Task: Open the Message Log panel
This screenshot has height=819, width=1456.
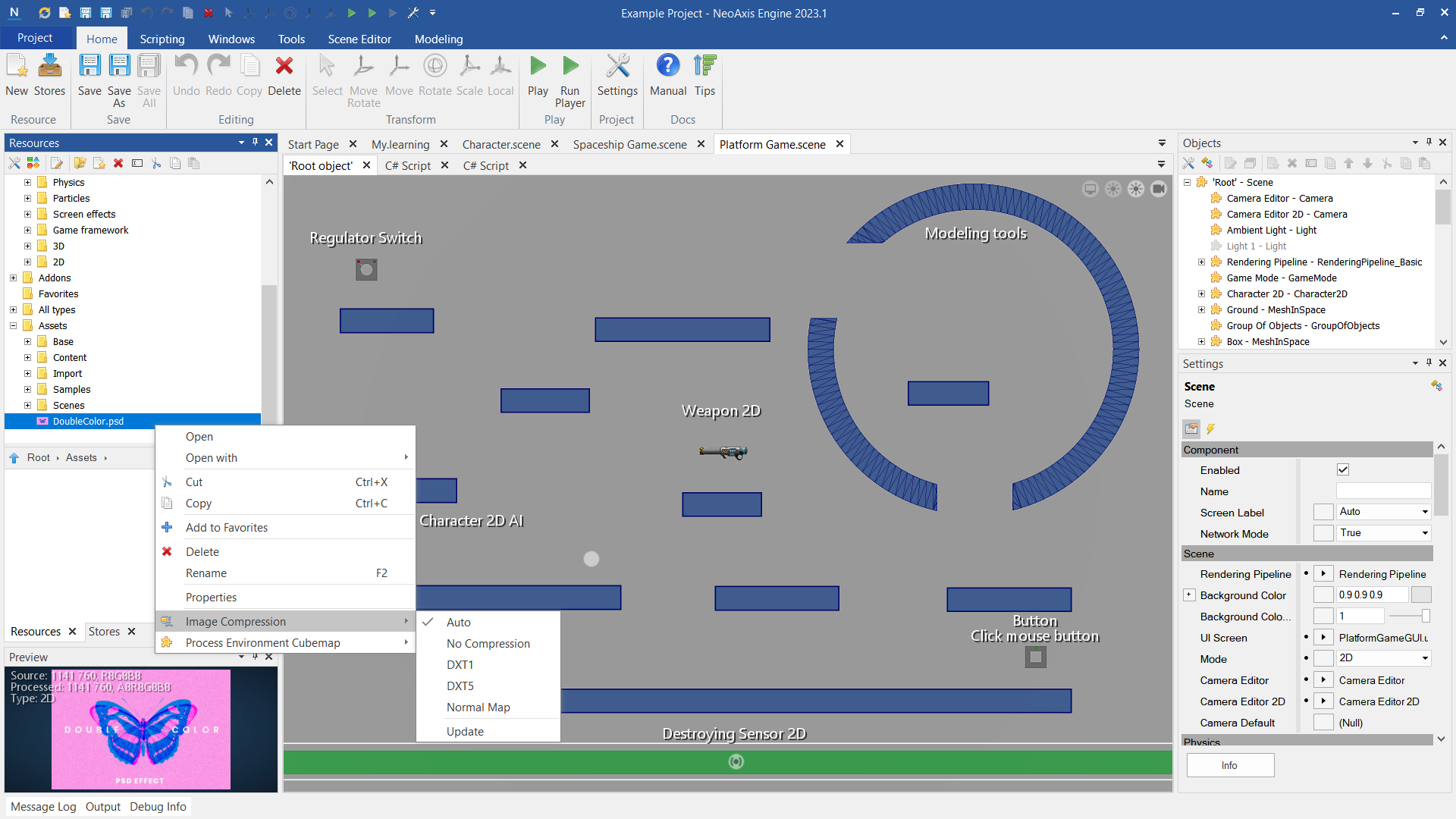Action: (x=43, y=806)
